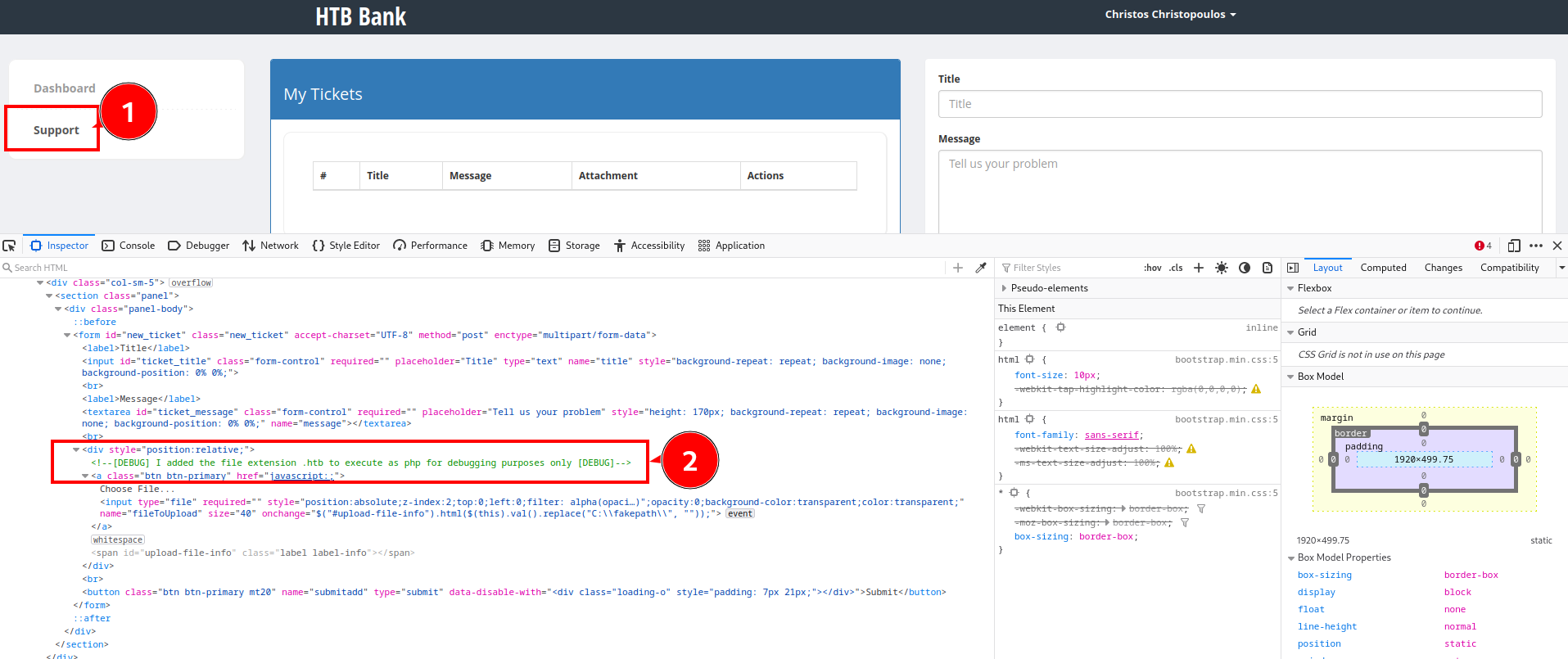The width and height of the screenshot is (1568, 659).
Task: Filter rules containing -moz-box-sizing
Action: click(x=1184, y=522)
